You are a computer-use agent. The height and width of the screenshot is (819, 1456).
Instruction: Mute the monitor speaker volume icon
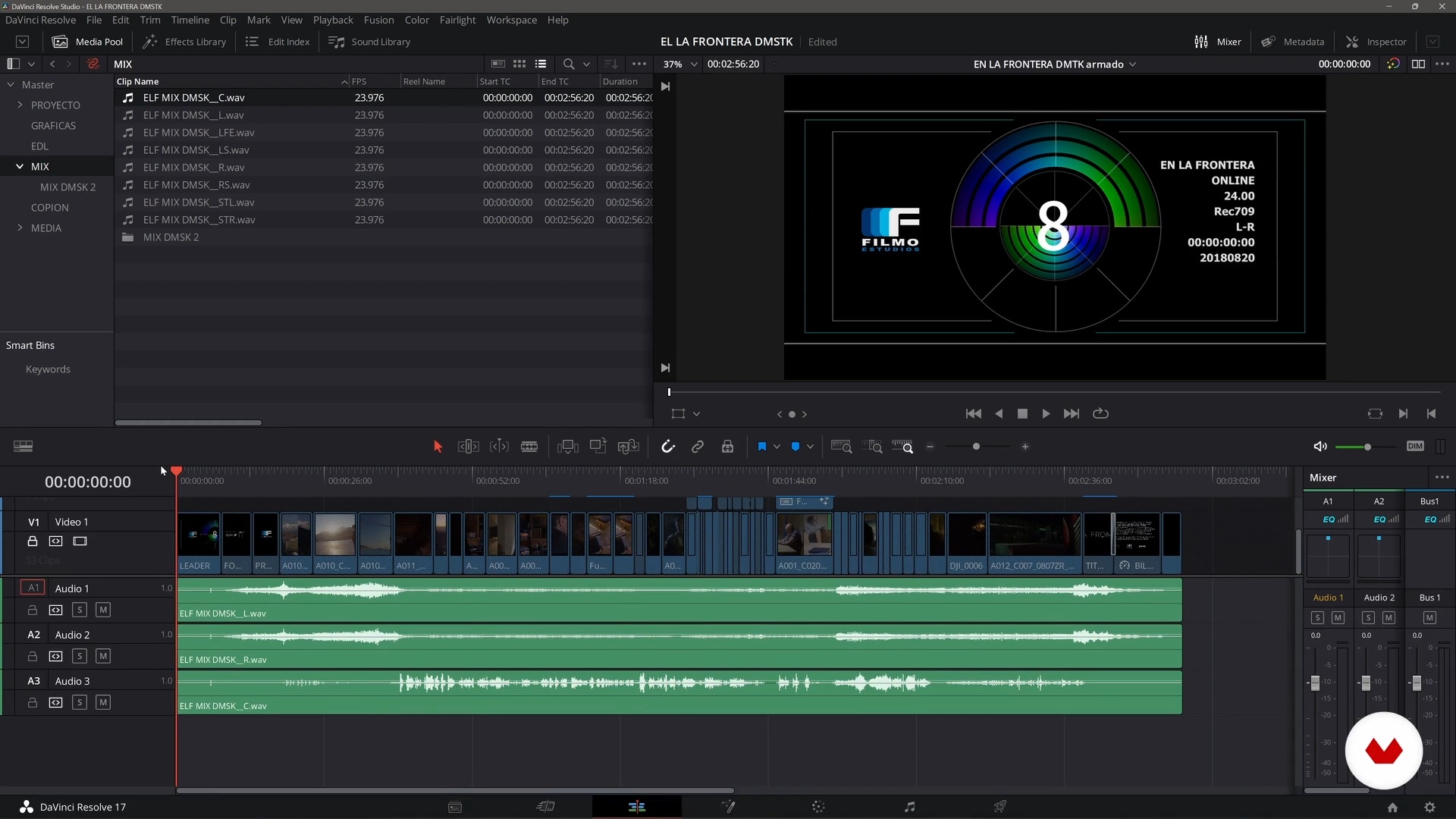point(1320,447)
